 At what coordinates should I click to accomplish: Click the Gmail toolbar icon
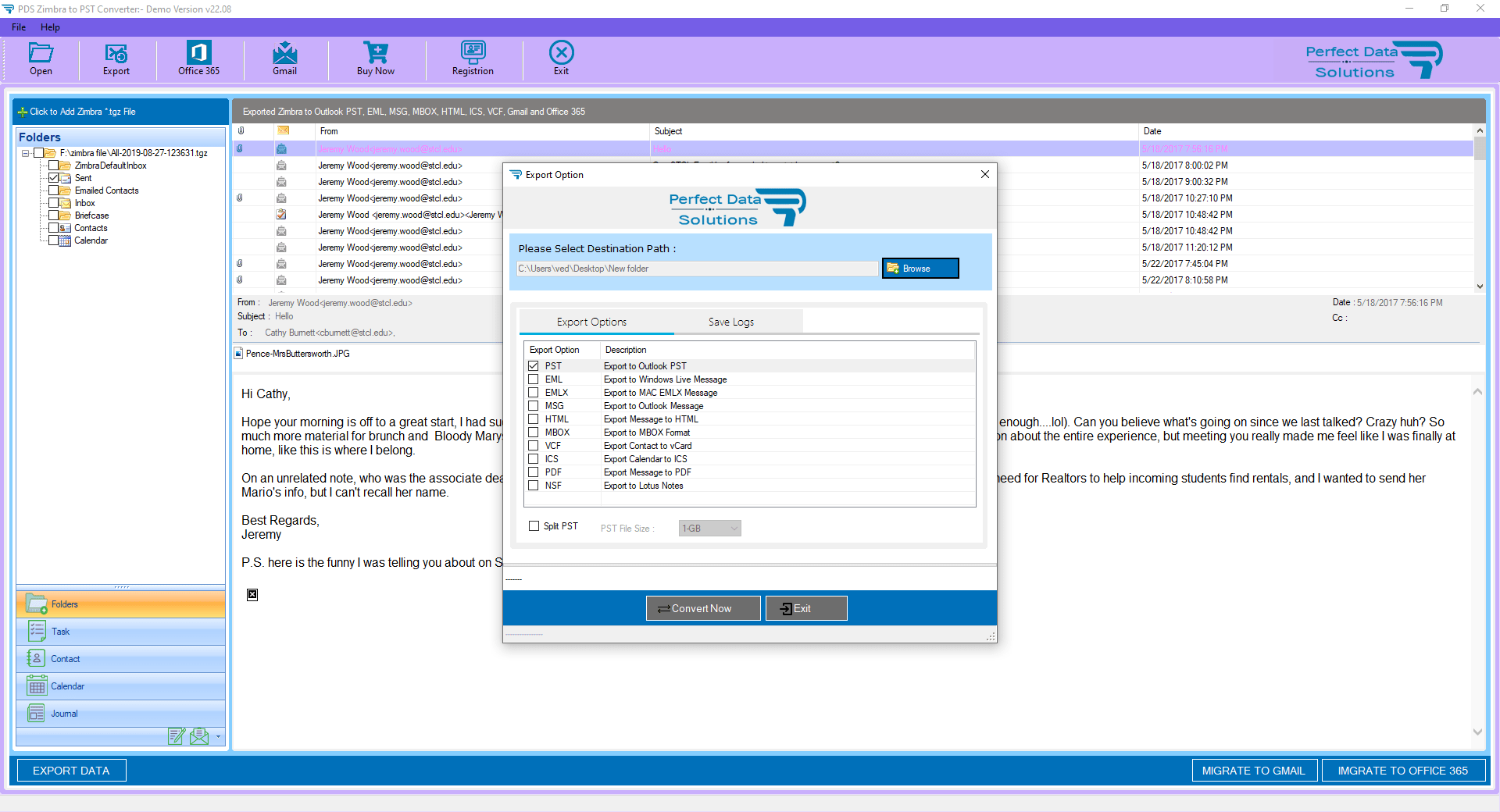[x=284, y=52]
